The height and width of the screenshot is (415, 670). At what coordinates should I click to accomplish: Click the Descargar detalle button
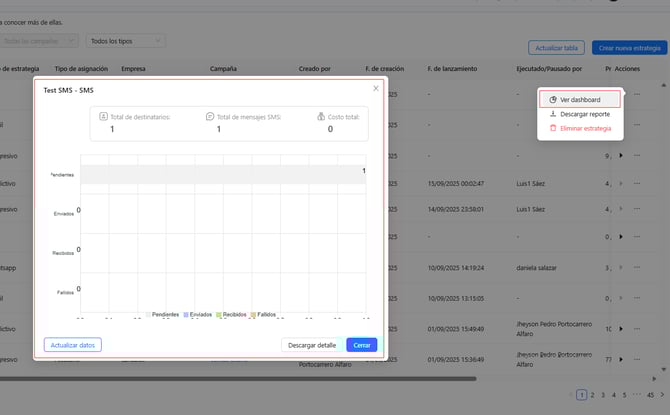[x=312, y=345]
